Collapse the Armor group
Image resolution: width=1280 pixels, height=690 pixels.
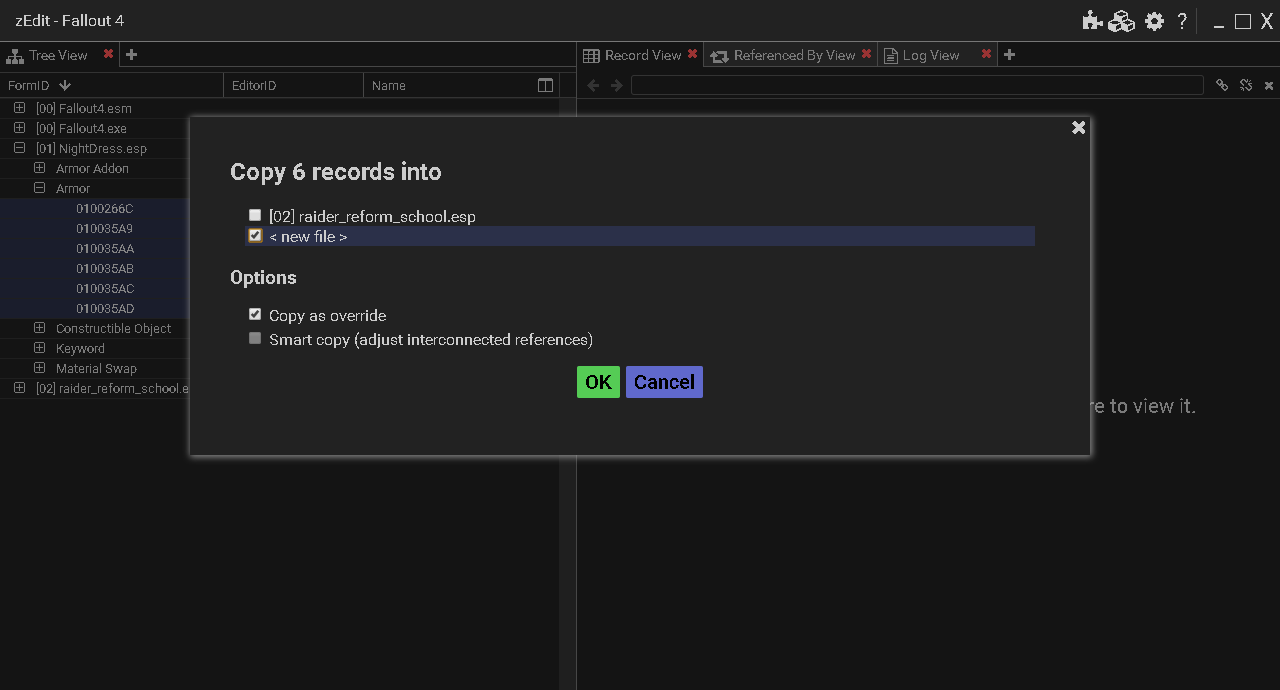[x=40, y=188]
